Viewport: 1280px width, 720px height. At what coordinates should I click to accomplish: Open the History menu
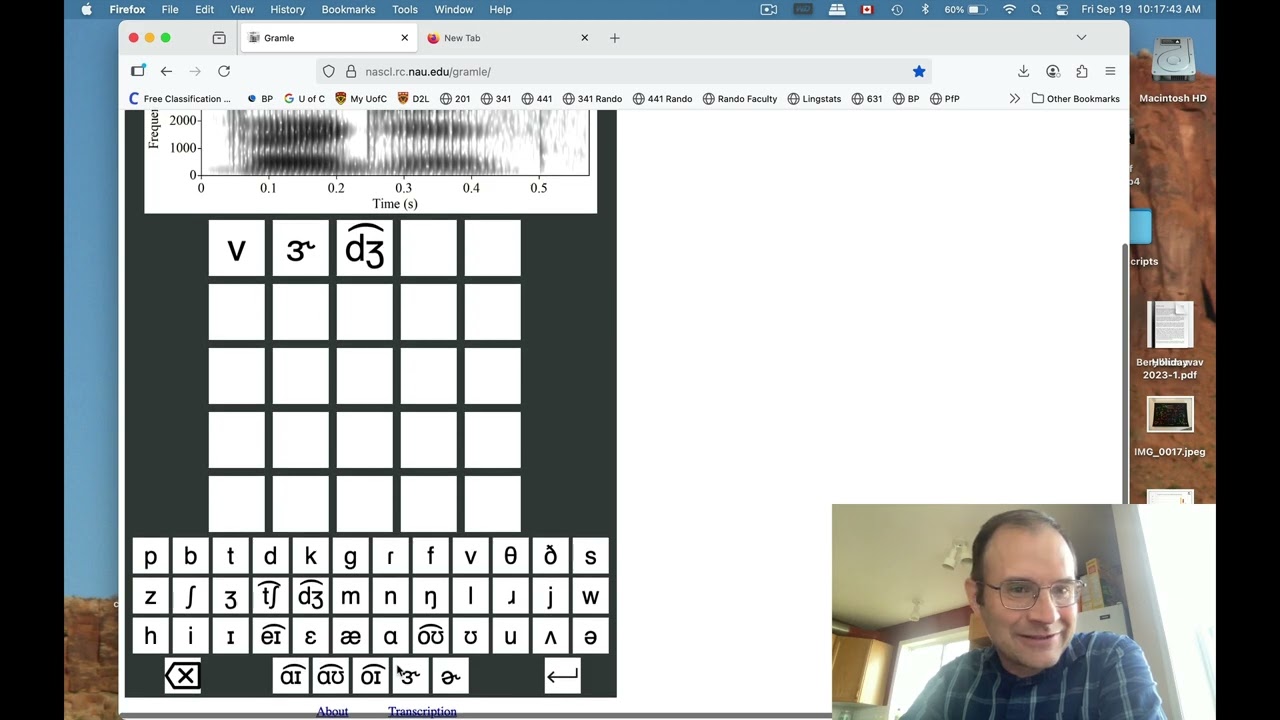pyautogui.click(x=287, y=9)
